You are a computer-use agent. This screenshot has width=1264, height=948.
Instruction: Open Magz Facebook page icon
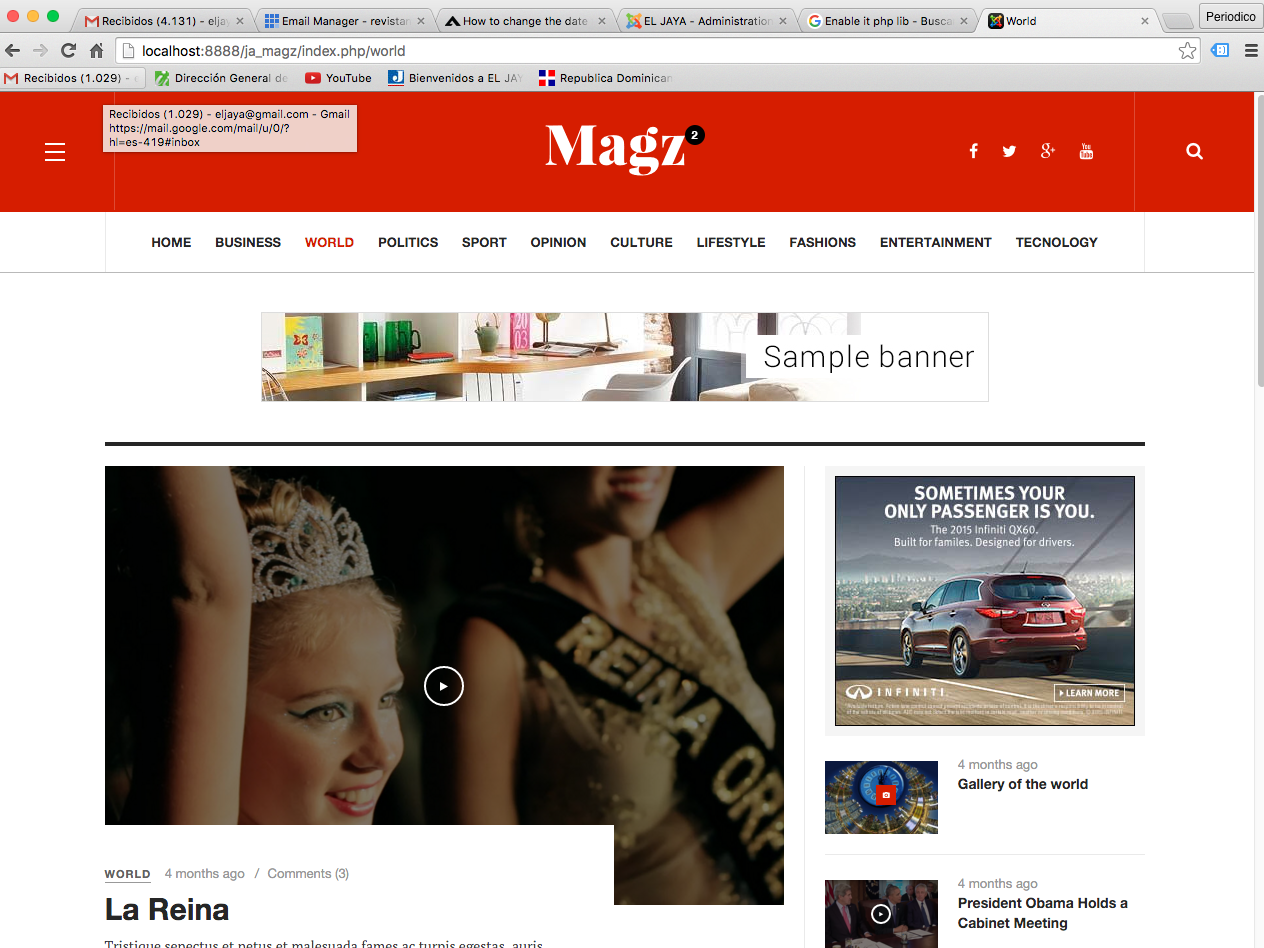coord(973,151)
